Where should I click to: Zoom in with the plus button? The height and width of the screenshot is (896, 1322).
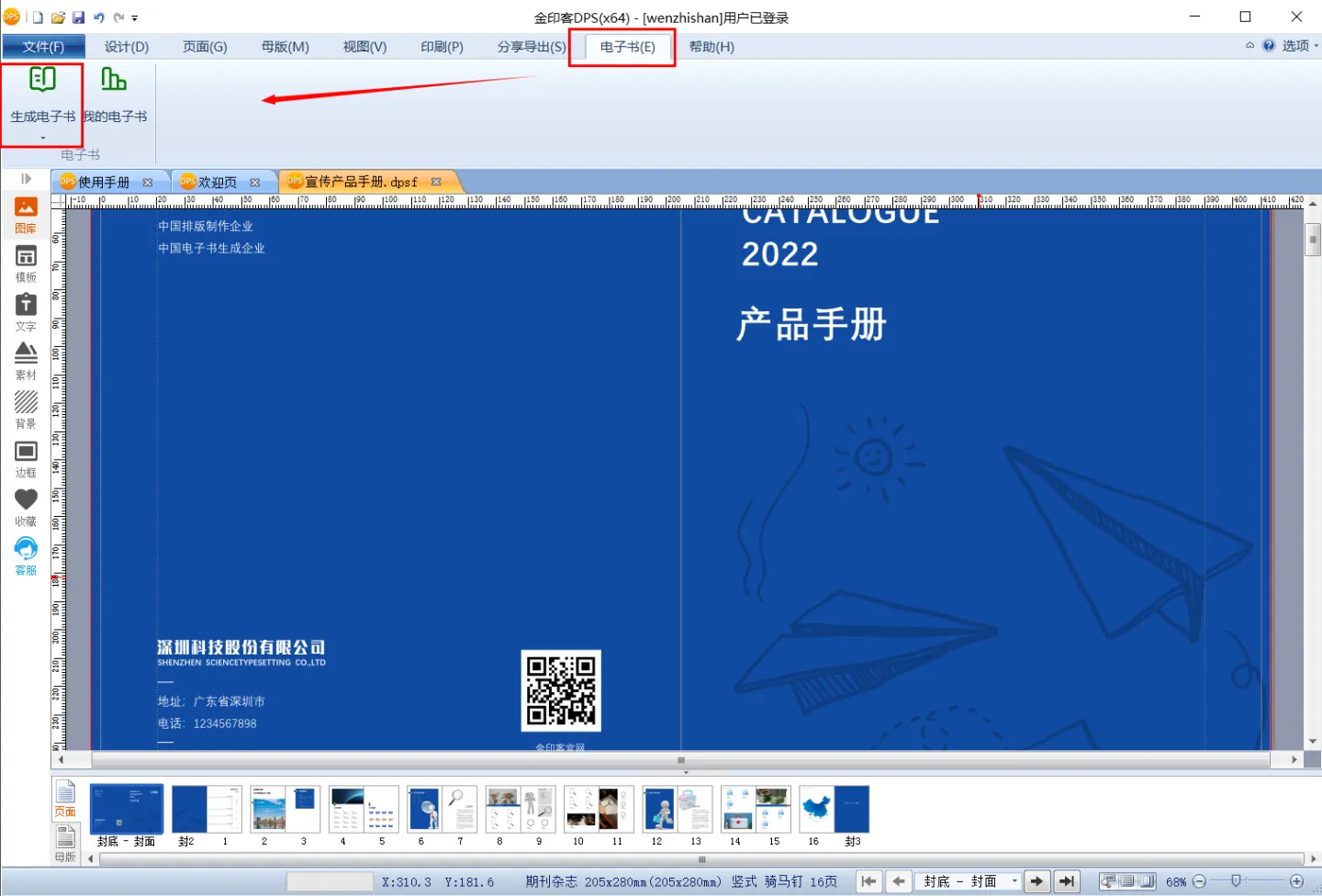coord(1297,881)
